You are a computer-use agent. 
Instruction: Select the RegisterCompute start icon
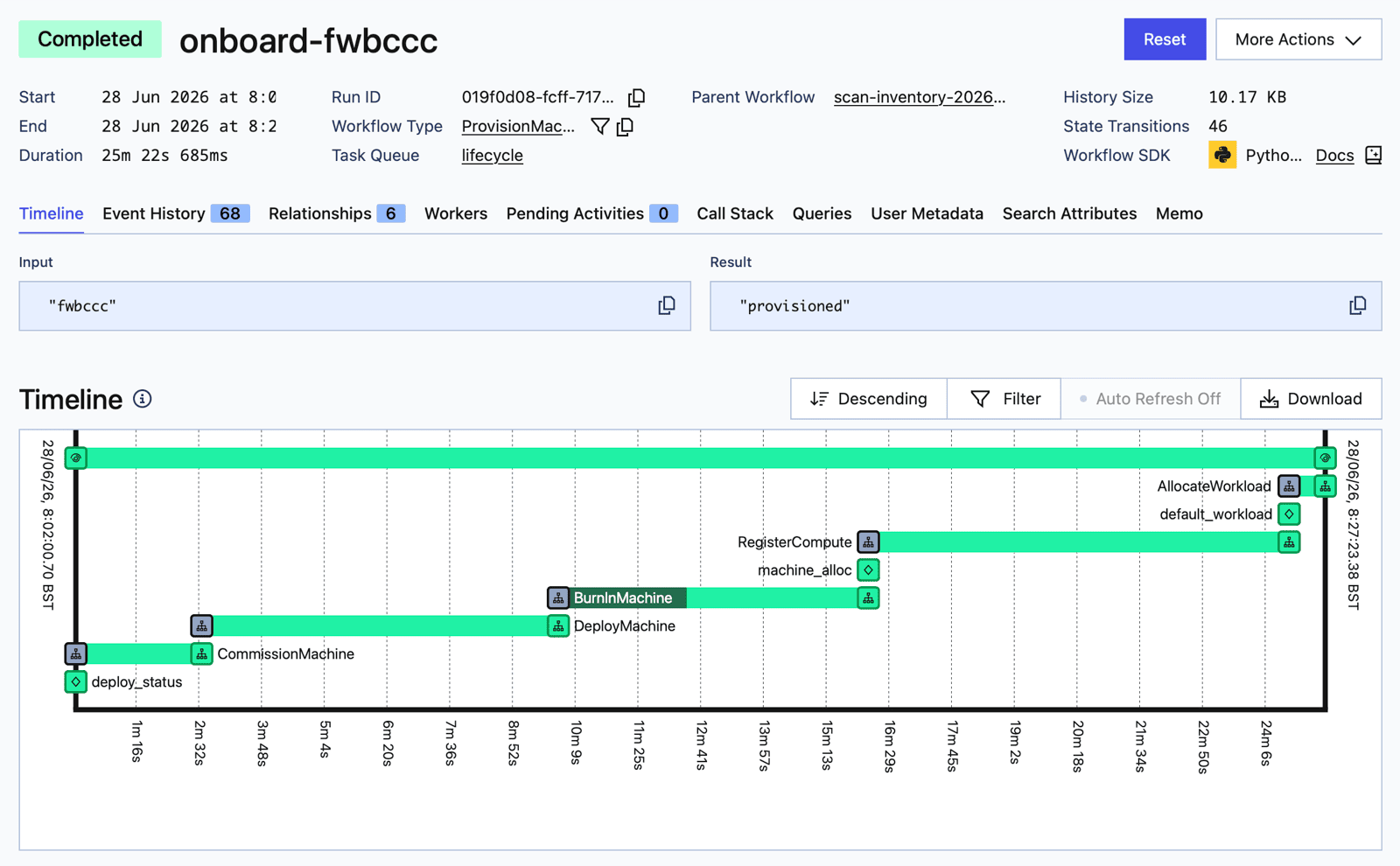point(868,541)
